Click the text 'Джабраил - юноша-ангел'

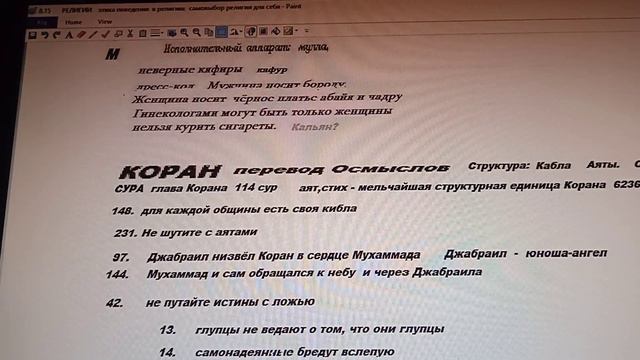coord(525,253)
